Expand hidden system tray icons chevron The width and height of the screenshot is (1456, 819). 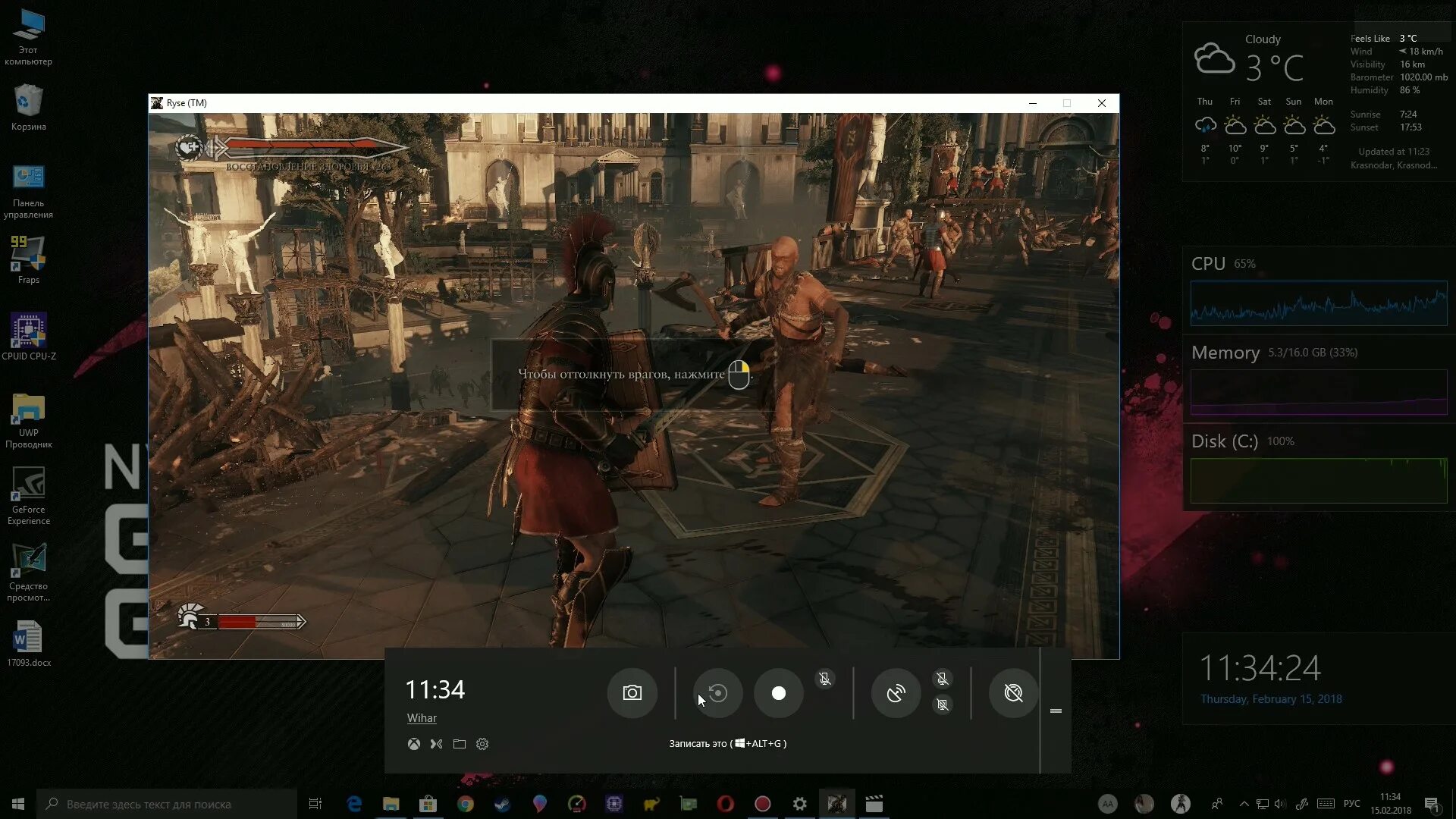1244,804
